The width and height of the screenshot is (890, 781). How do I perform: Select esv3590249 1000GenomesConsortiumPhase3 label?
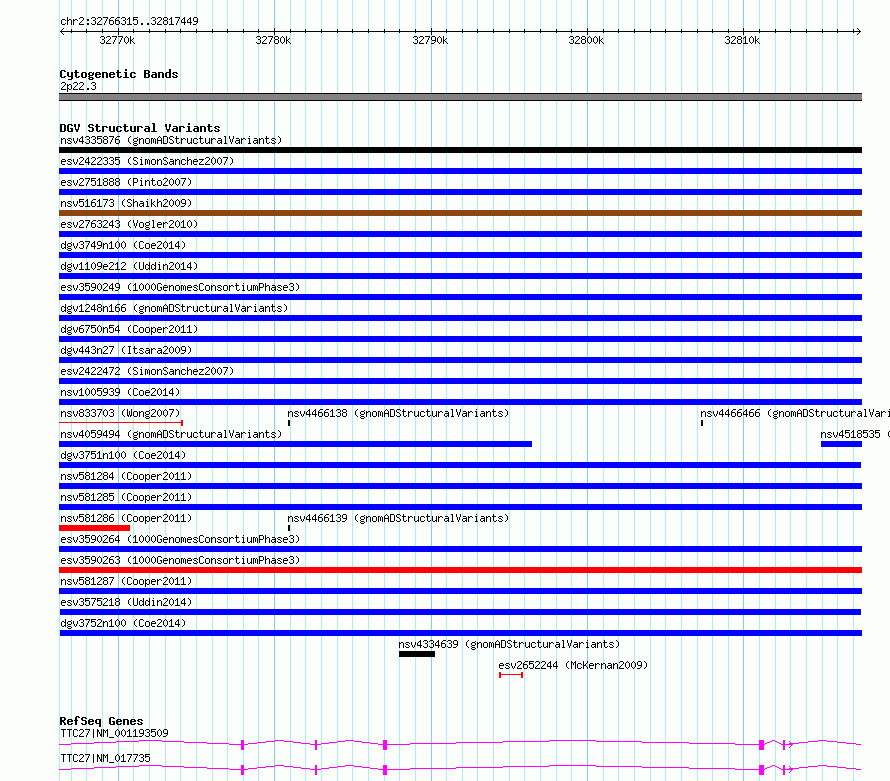[x=180, y=287]
